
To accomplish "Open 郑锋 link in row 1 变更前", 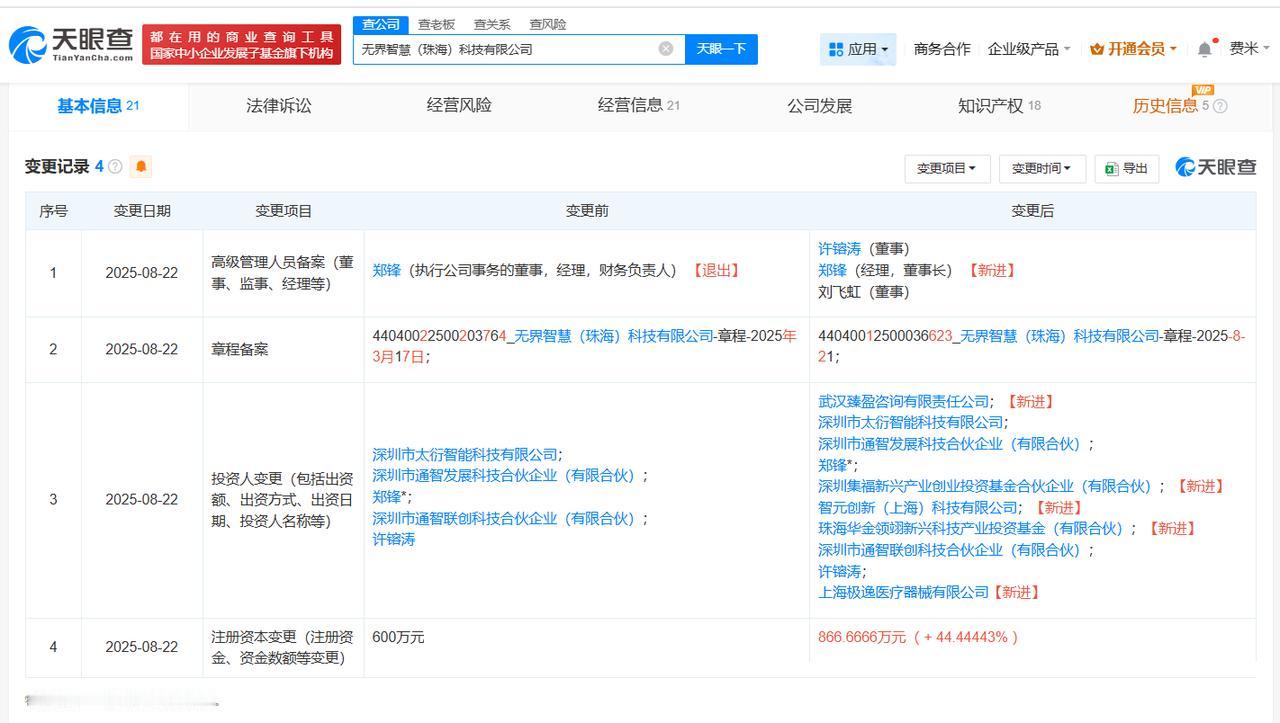I will point(386,270).
